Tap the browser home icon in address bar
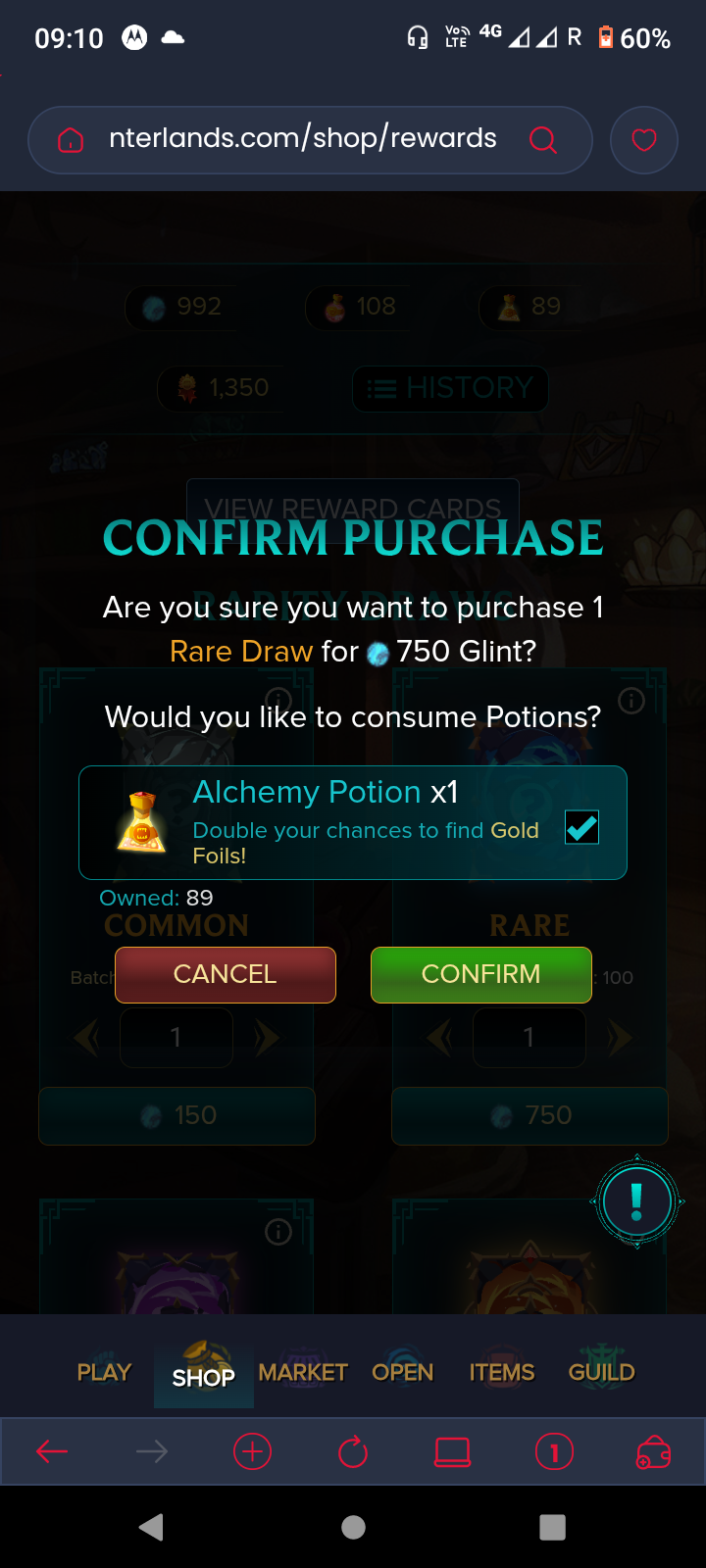Screen dimensions: 706x1568 pyautogui.click(x=71, y=140)
